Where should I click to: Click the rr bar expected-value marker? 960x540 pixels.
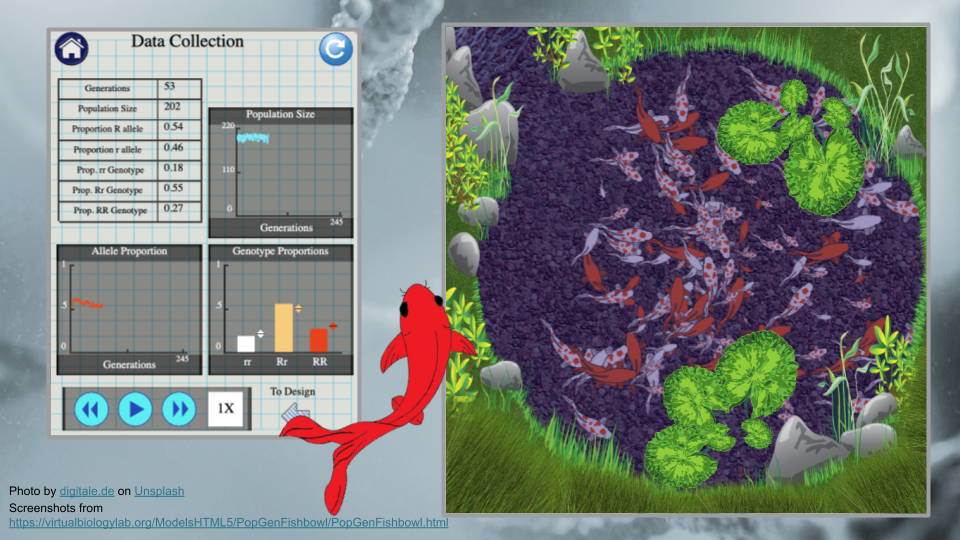point(260,334)
